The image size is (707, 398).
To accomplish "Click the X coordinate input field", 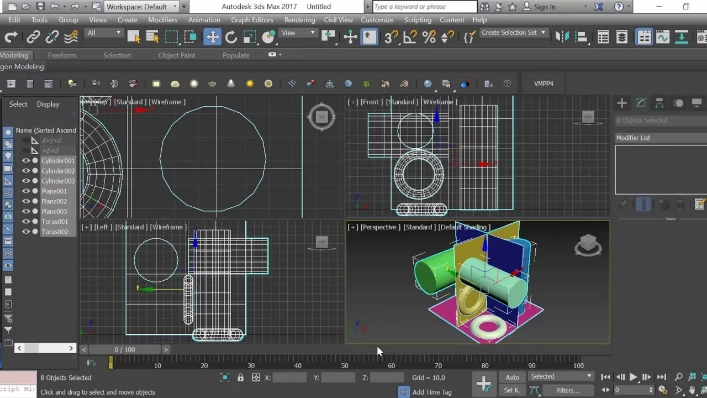I will coord(289,377).
